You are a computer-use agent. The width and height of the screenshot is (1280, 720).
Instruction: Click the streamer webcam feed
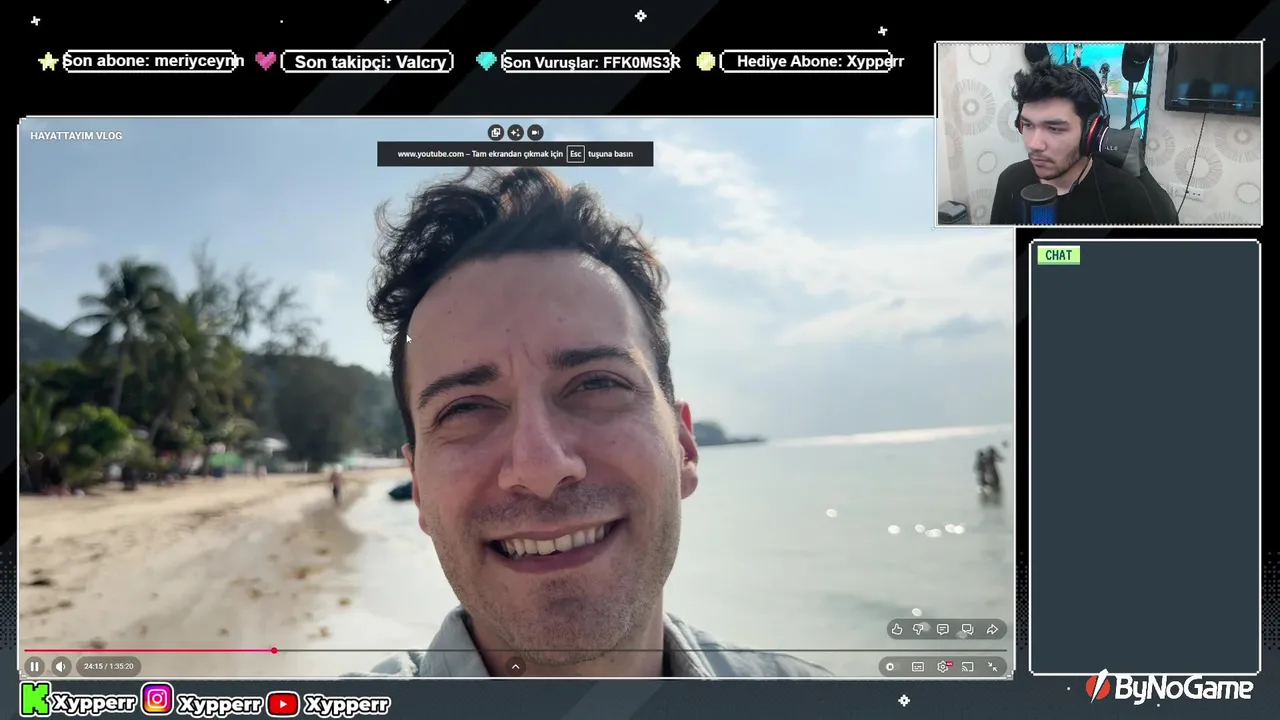(x=1099, y=134)
